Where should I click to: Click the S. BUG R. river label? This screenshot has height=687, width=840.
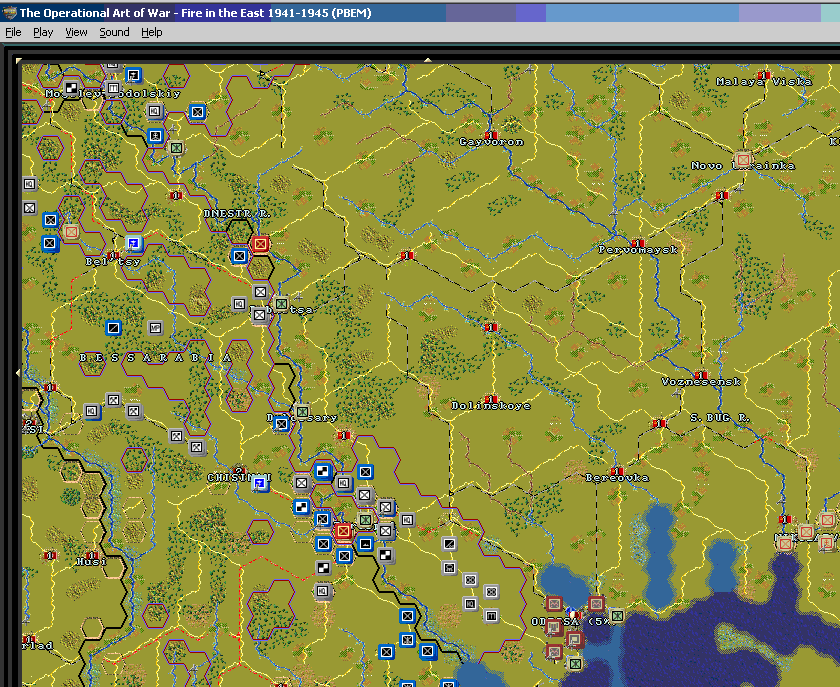[720, 417]
